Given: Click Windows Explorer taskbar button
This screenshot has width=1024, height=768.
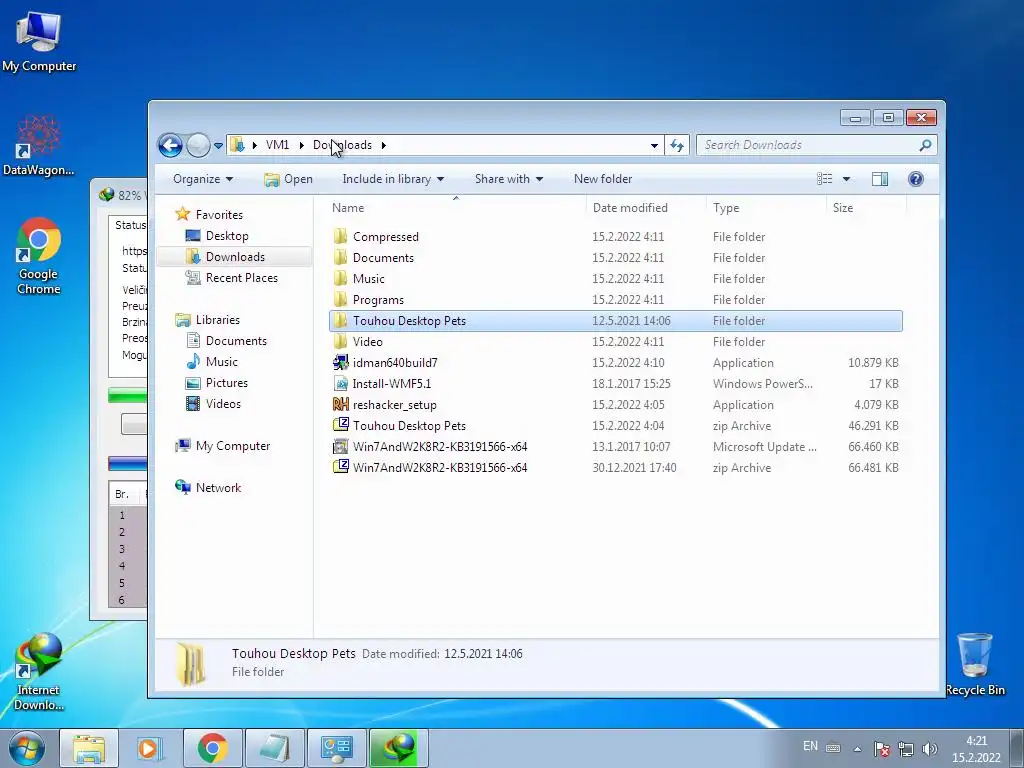Looking at the screenshot, I should [x=89, y=748].
